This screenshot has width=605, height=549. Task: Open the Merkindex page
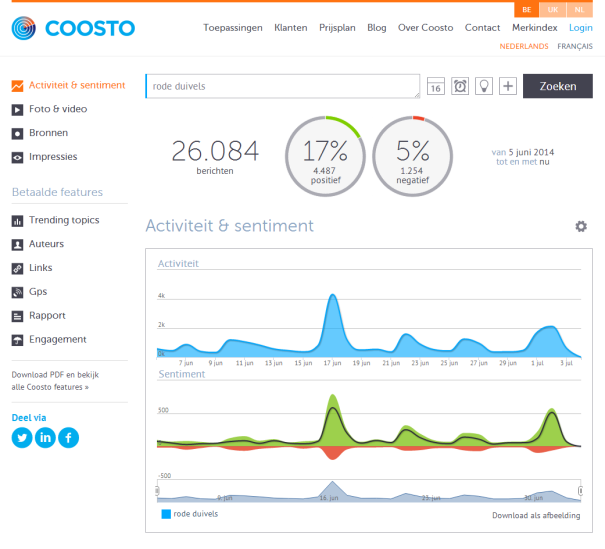pyautogui.click(x=534, y=28)
